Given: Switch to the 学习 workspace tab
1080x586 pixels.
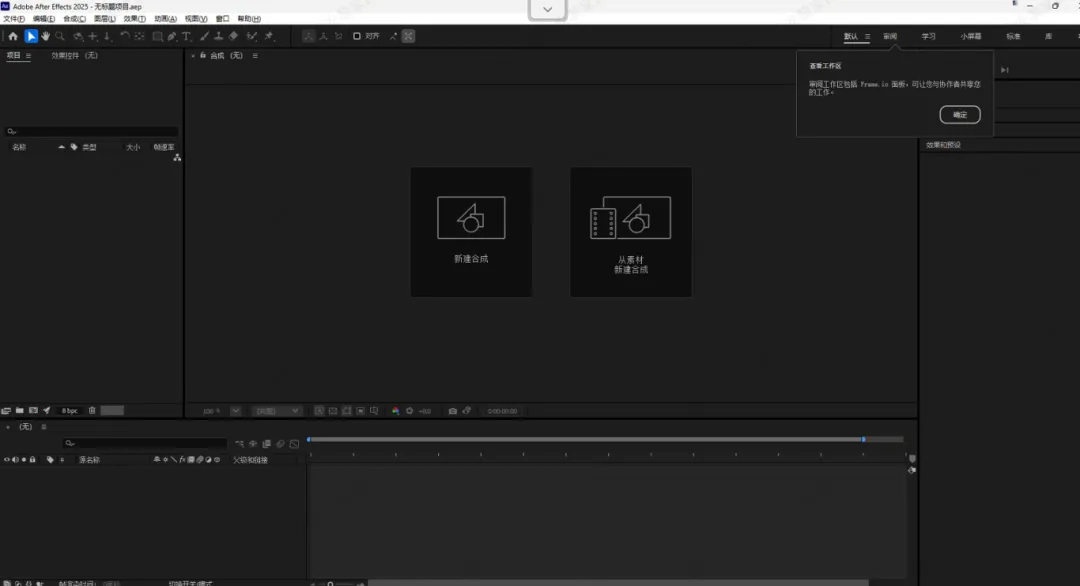Looking at the screenshot, I should pos(928,35).
